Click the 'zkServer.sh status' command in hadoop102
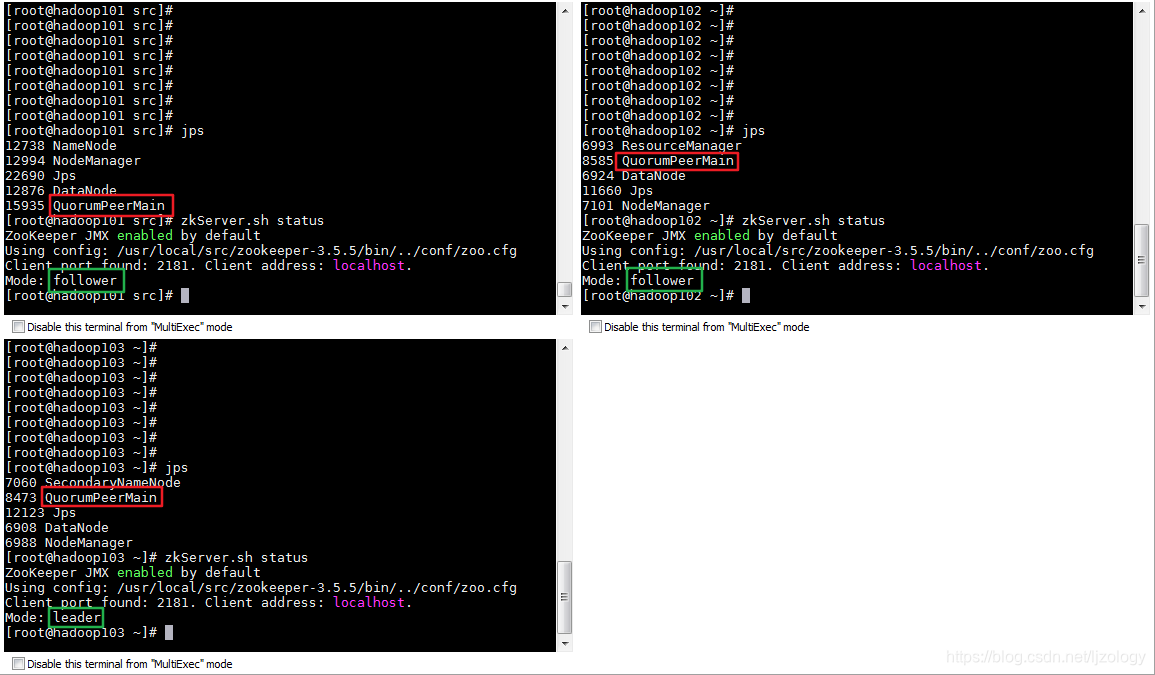The image size is (1155, 675). [813, 220]
